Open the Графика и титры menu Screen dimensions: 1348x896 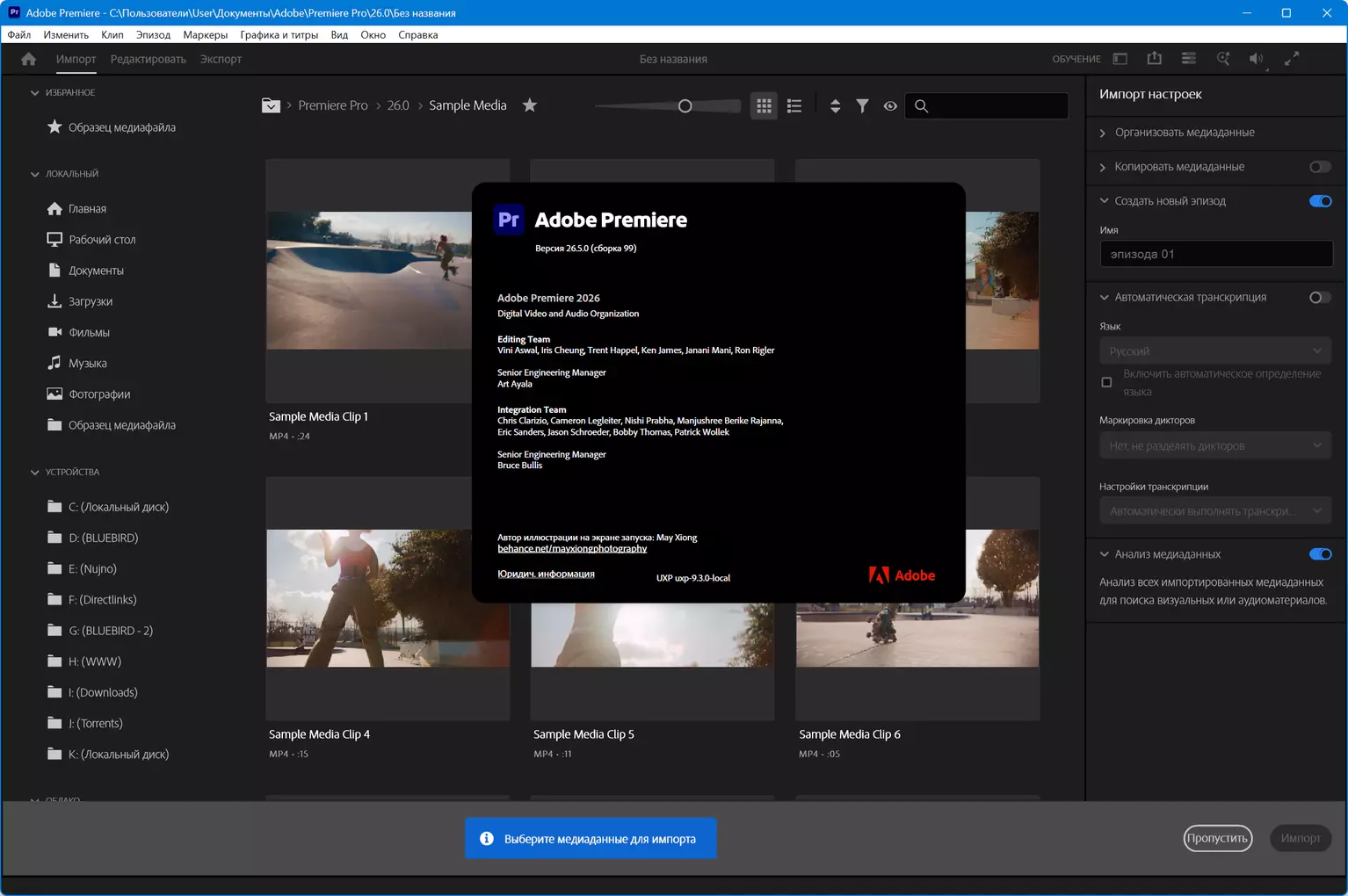(279, 35)
